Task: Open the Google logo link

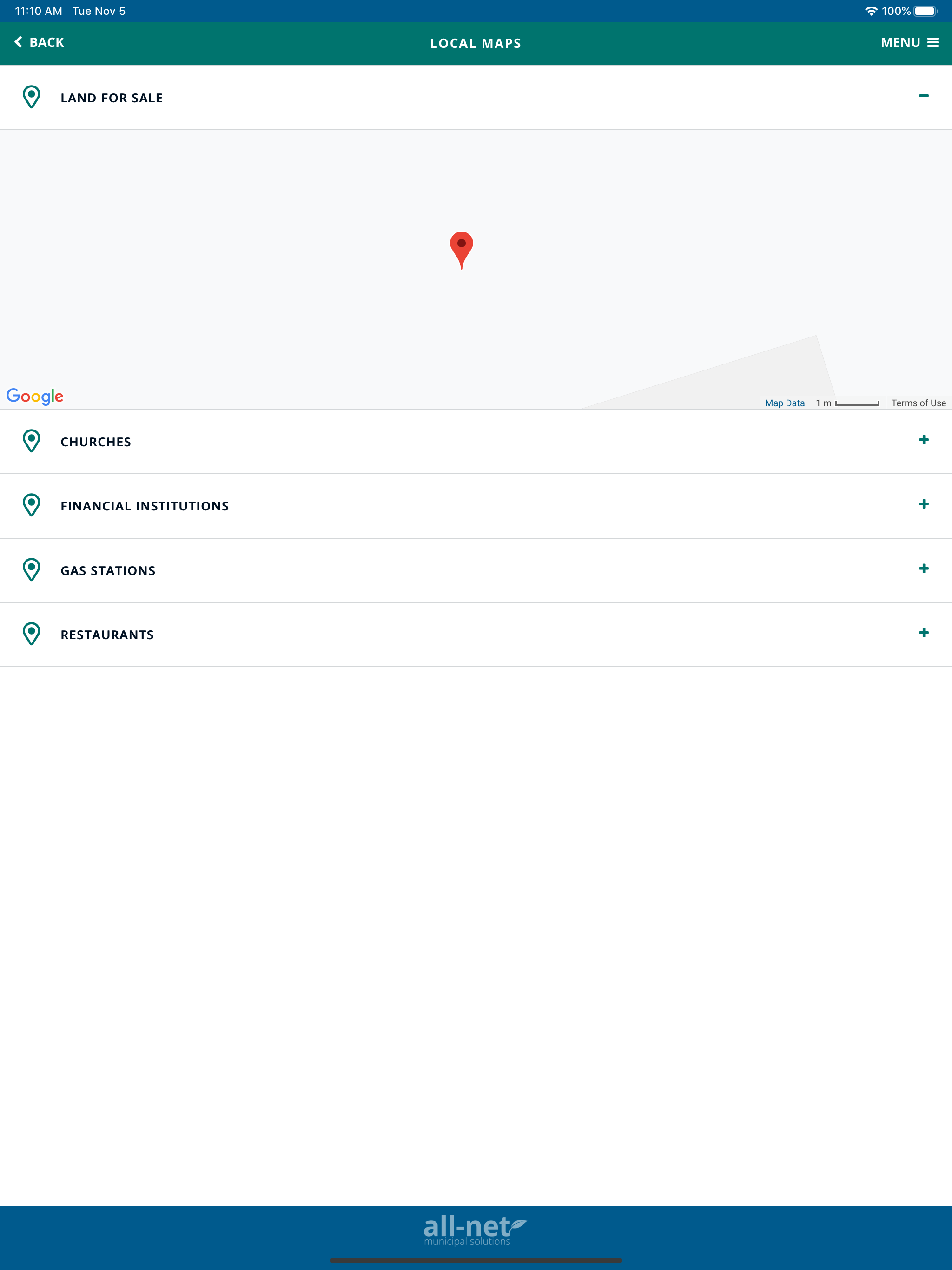Action: click(35, 396)
